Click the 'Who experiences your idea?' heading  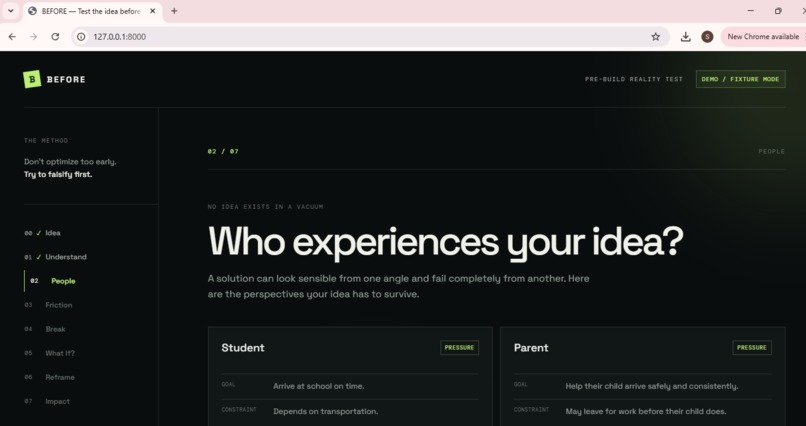446,242
